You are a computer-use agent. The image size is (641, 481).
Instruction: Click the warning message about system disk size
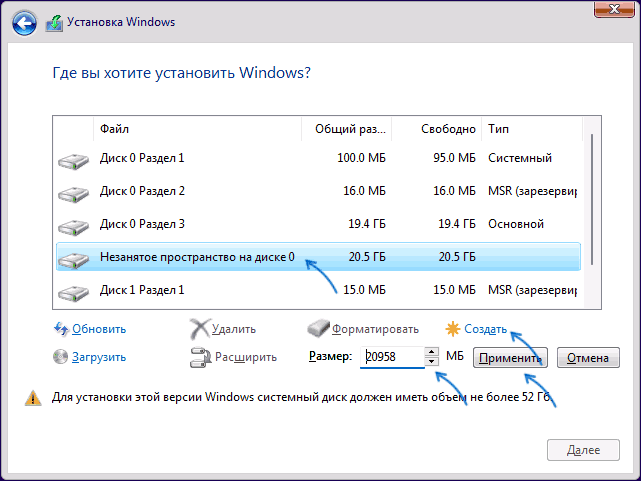coord(301,397)
